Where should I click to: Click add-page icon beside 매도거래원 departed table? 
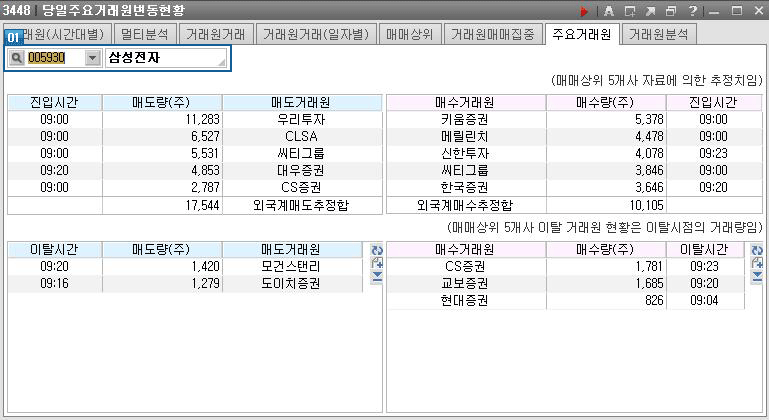tap(377, 263)
